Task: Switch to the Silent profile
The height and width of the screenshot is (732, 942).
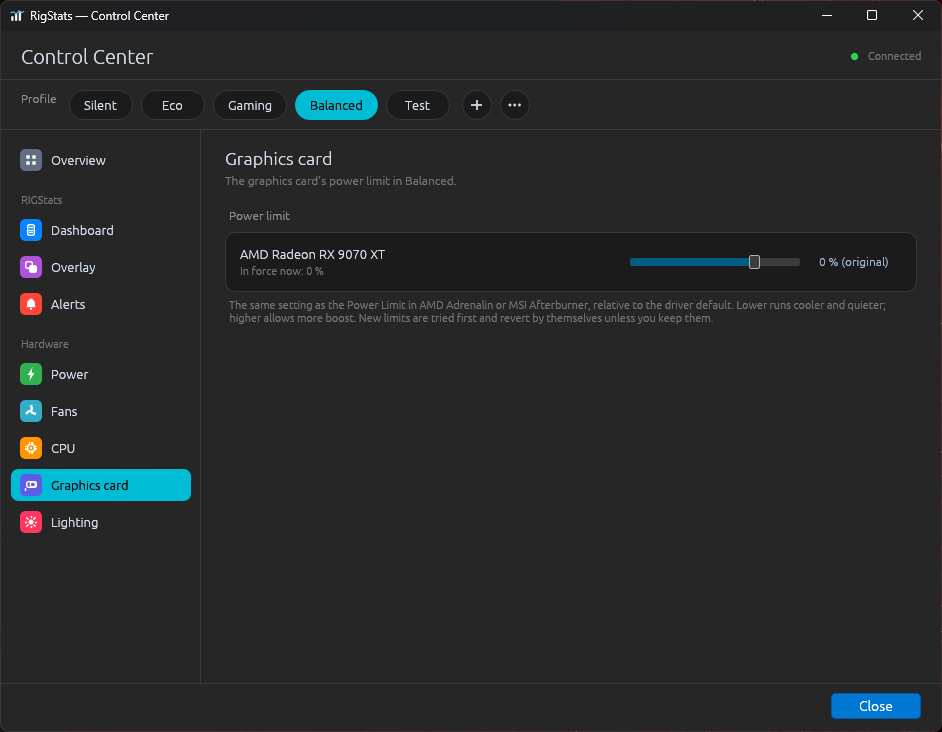Action: [100, 105]
